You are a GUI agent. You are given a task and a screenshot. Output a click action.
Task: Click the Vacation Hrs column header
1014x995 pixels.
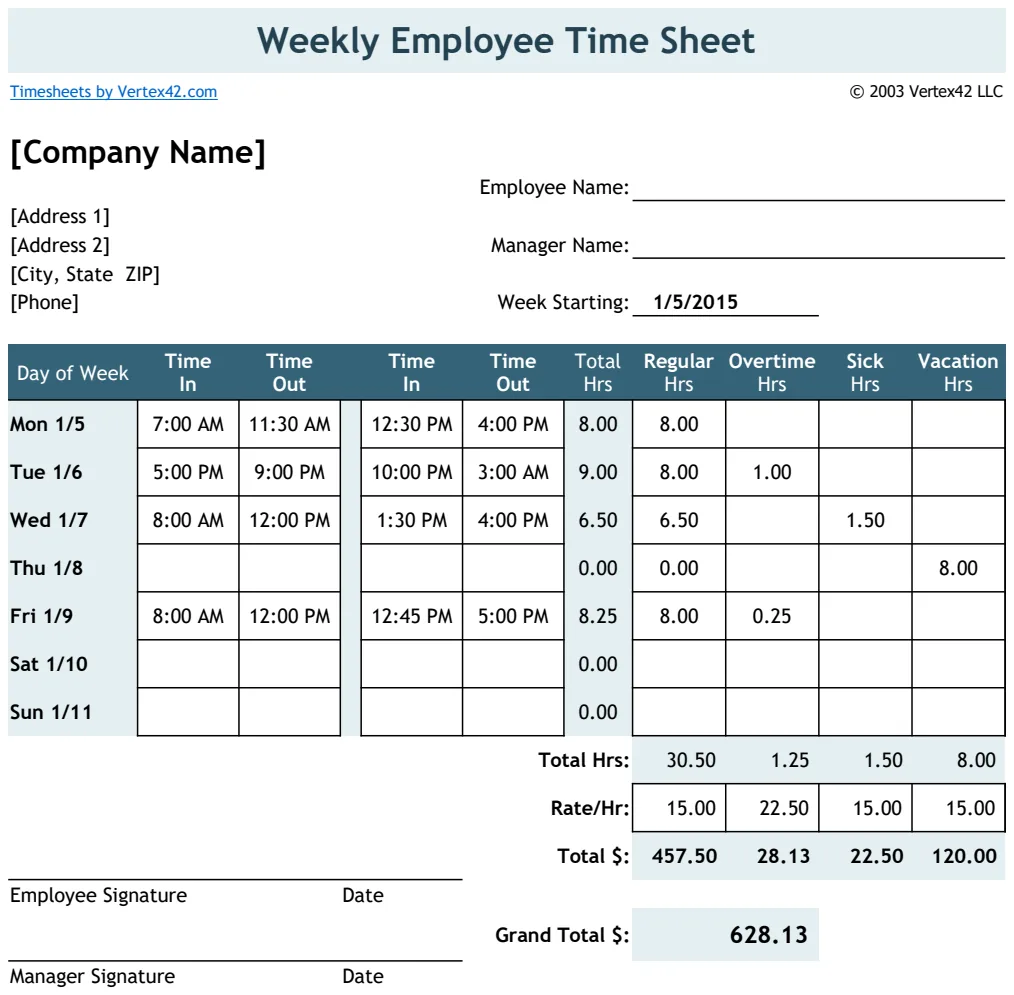(958, 372)
